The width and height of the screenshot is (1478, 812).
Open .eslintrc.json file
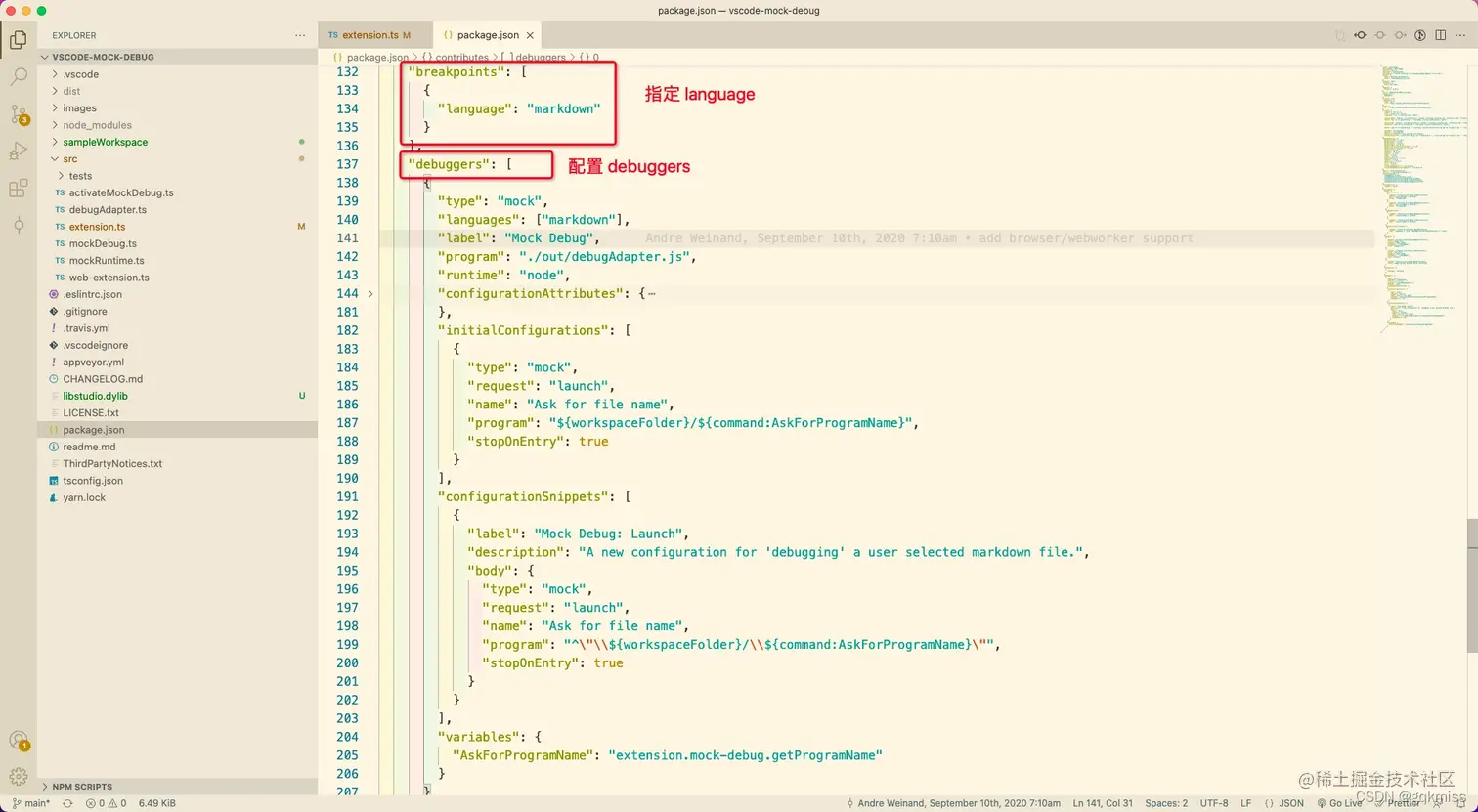177,294
